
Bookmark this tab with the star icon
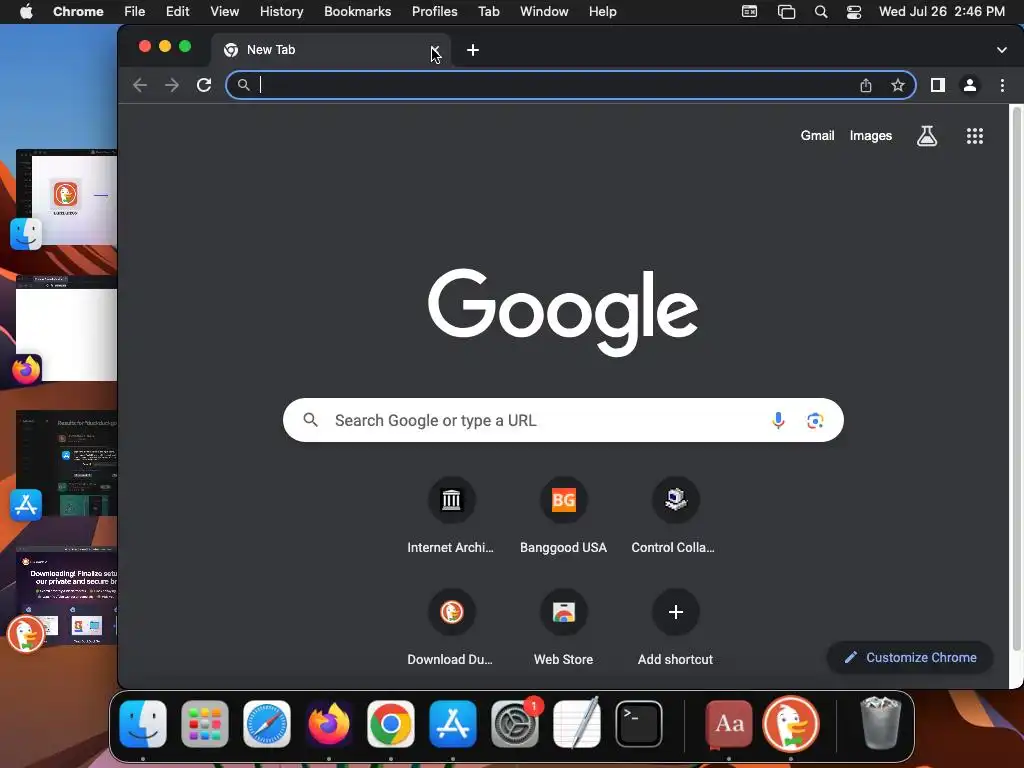[898, 85]
